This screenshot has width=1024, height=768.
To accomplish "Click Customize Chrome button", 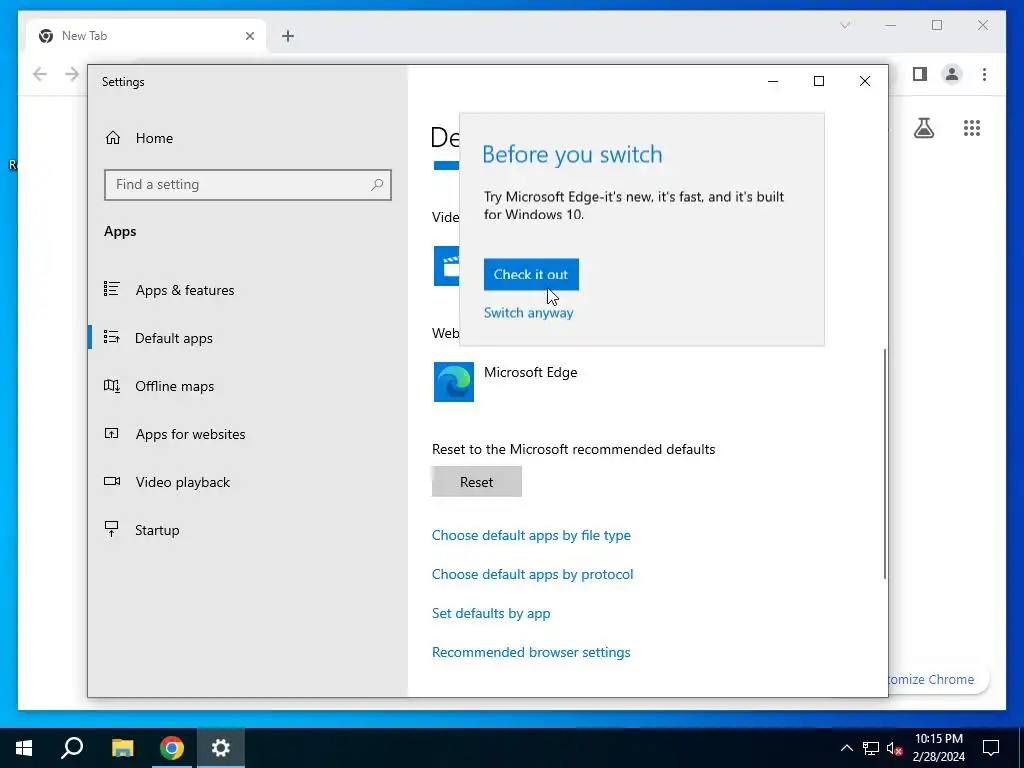I will pyautogui.click(x=938, y=679).
